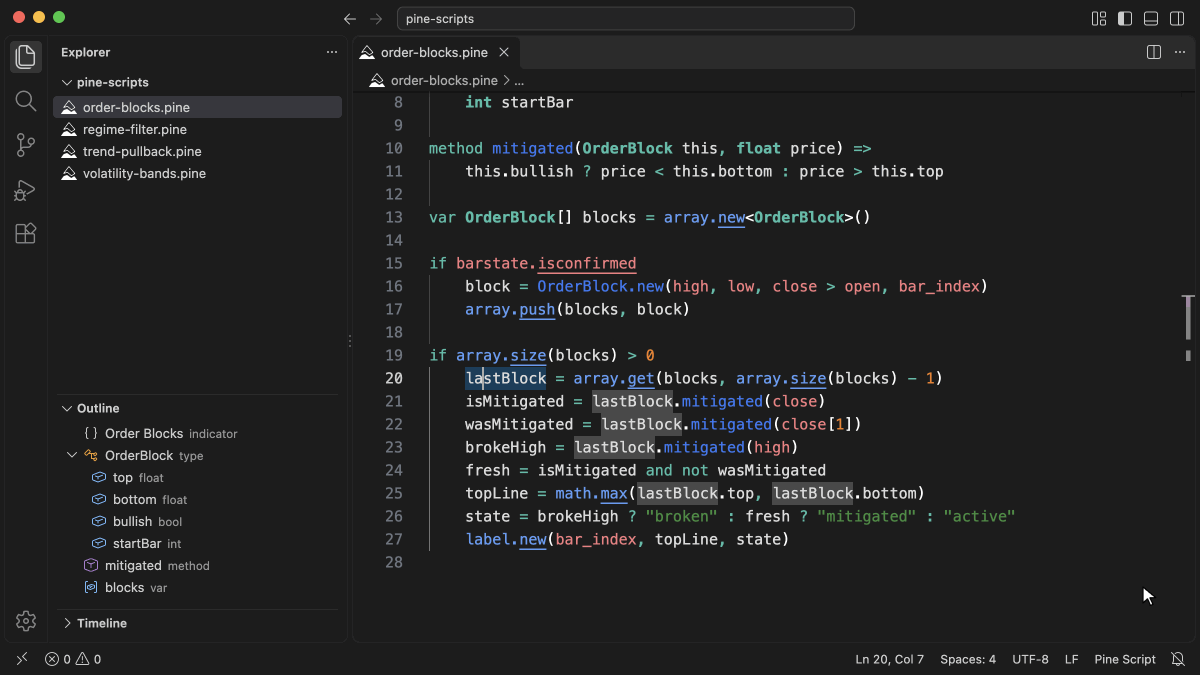Screen dimensions: 1200x675
Task: Click the trend-pullback.pine file icon
Action: (x=69, y=151)
